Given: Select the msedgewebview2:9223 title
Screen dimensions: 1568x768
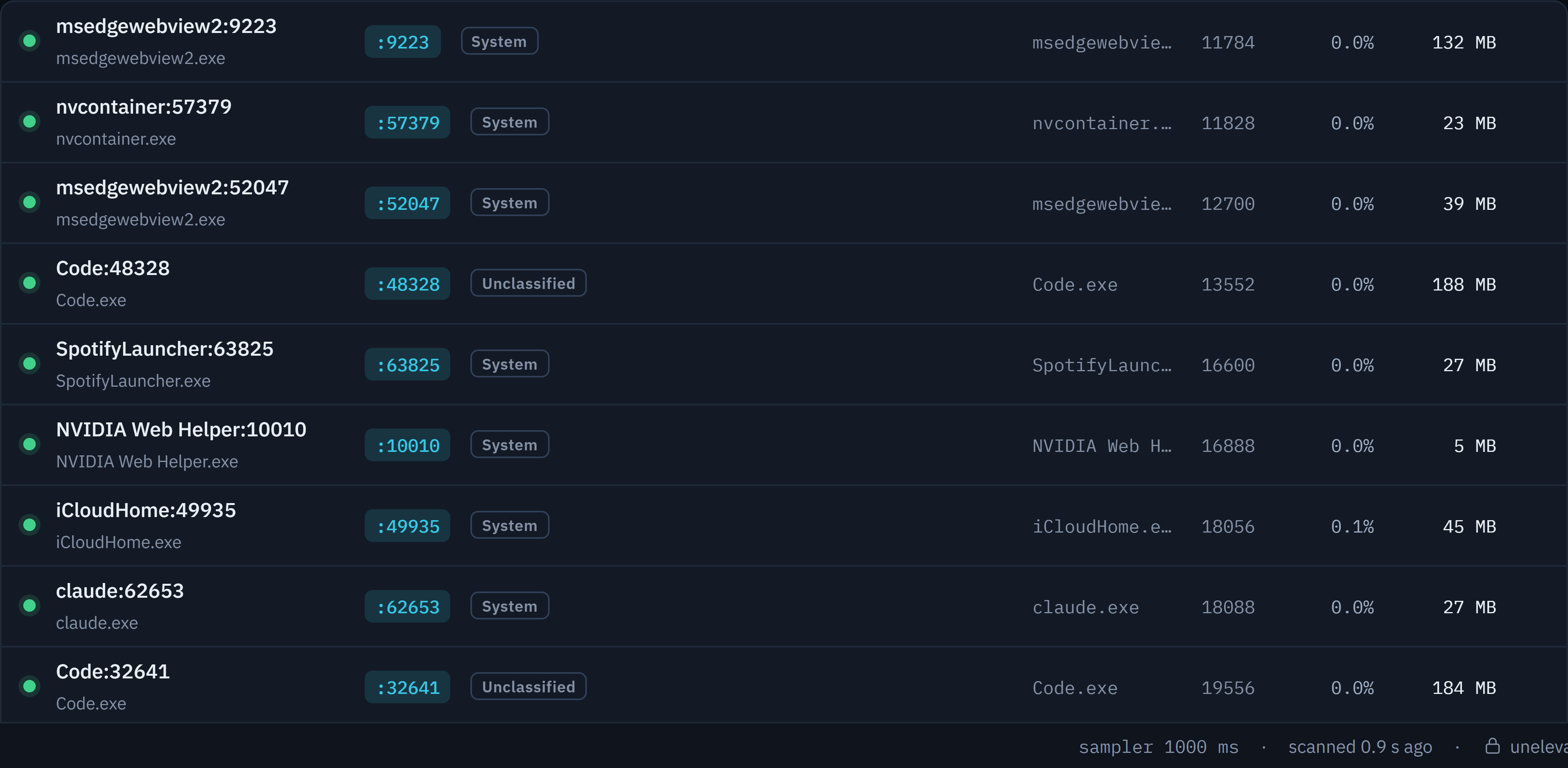Looking at the screenshot, I should [166, 26].
